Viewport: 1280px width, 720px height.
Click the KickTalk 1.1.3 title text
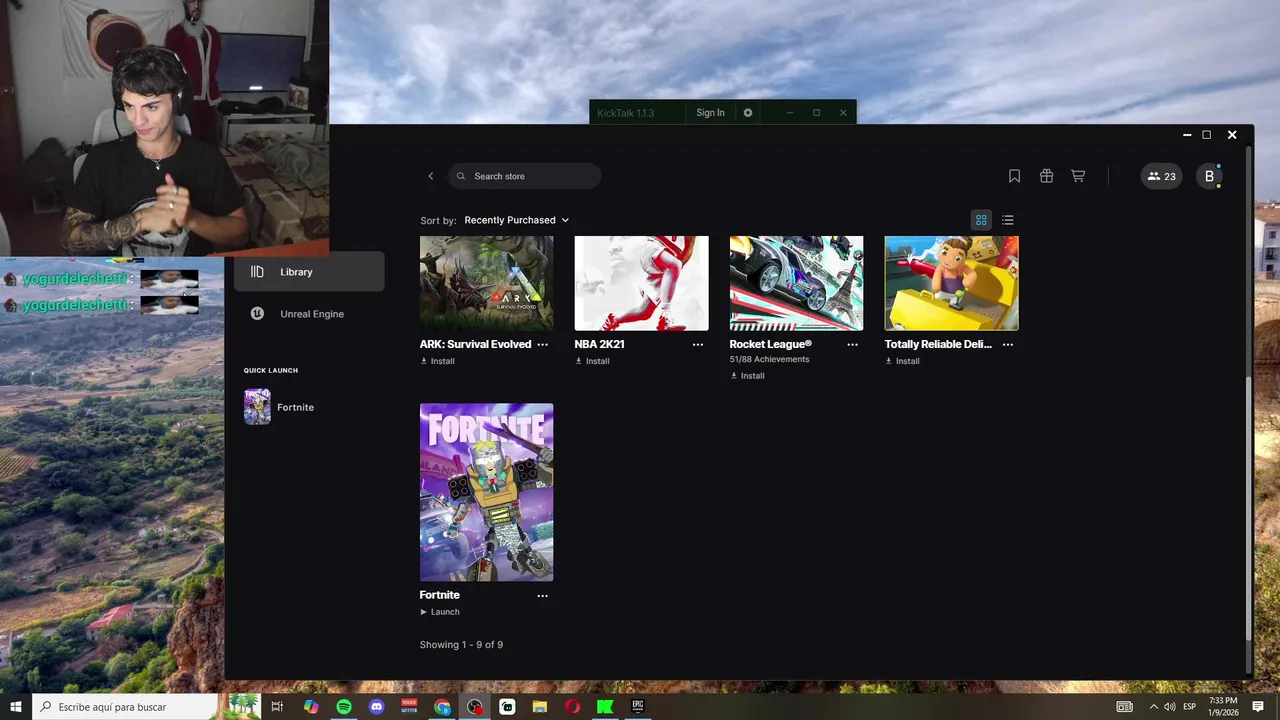click(x=625, y=113)
